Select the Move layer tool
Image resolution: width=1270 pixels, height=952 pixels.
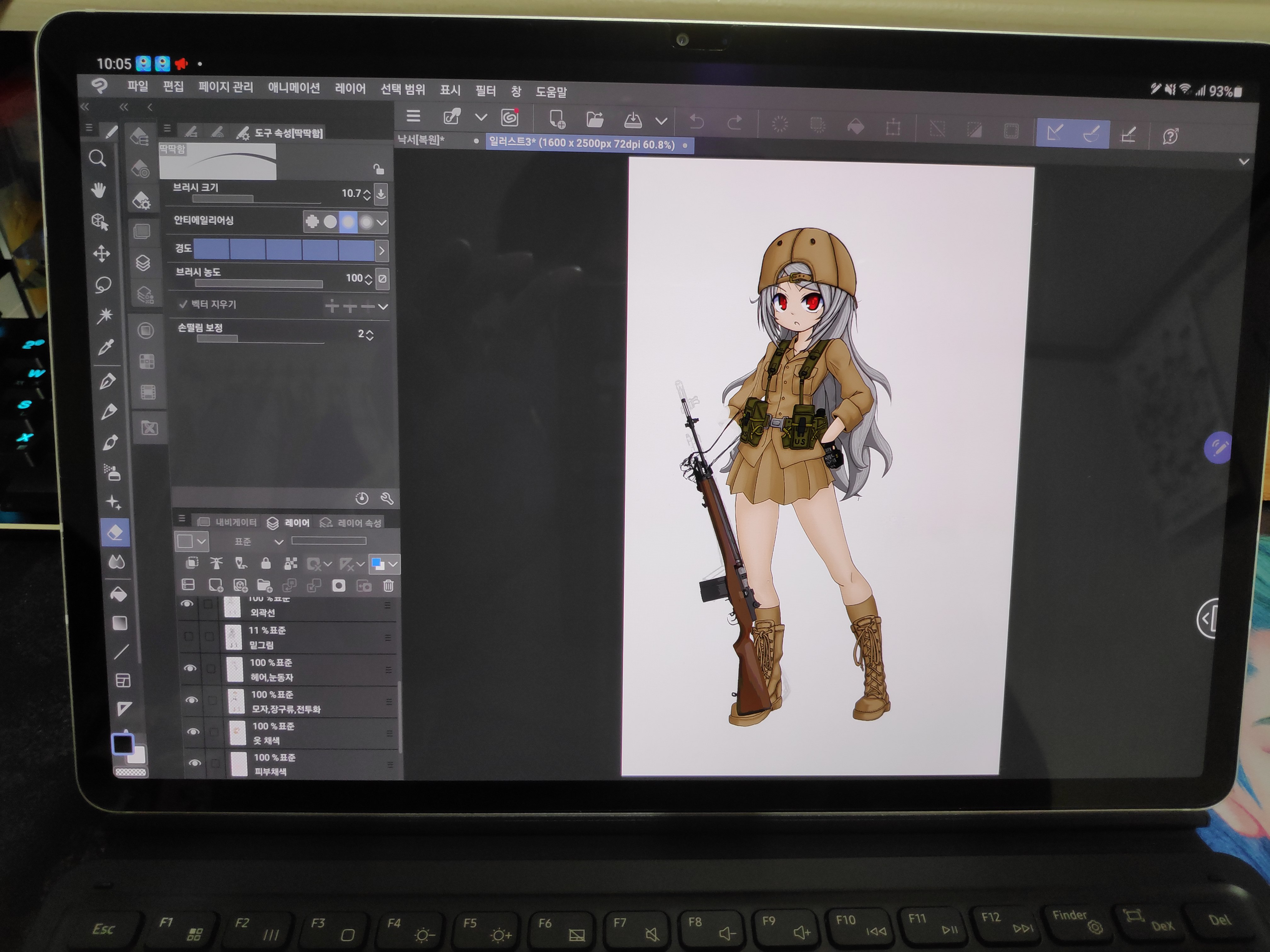(102, 253)
